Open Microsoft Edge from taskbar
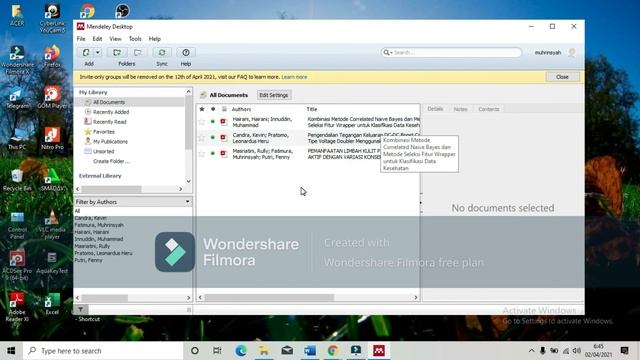This screenshot has height=360, width=640. [x=241, y=351]
